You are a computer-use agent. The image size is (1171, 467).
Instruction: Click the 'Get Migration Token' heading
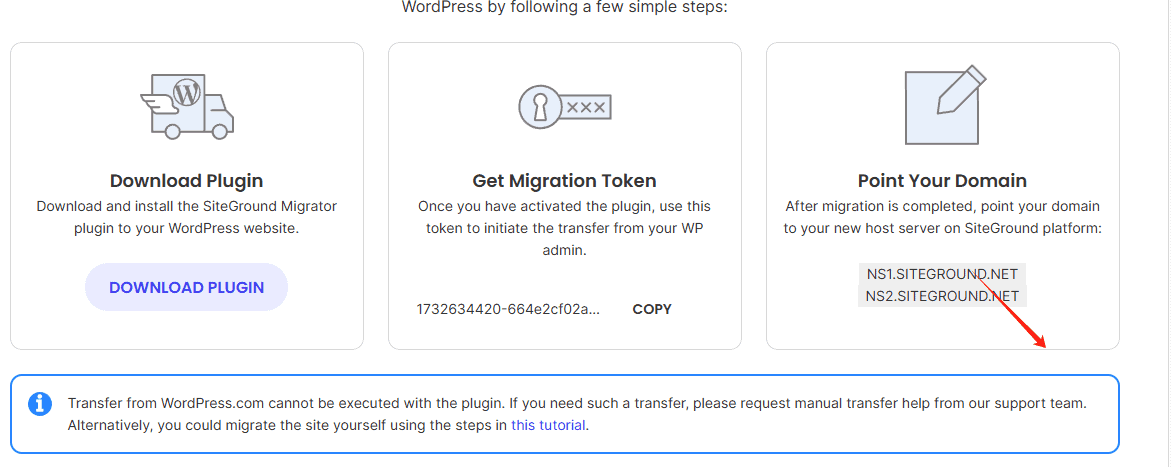565,181
